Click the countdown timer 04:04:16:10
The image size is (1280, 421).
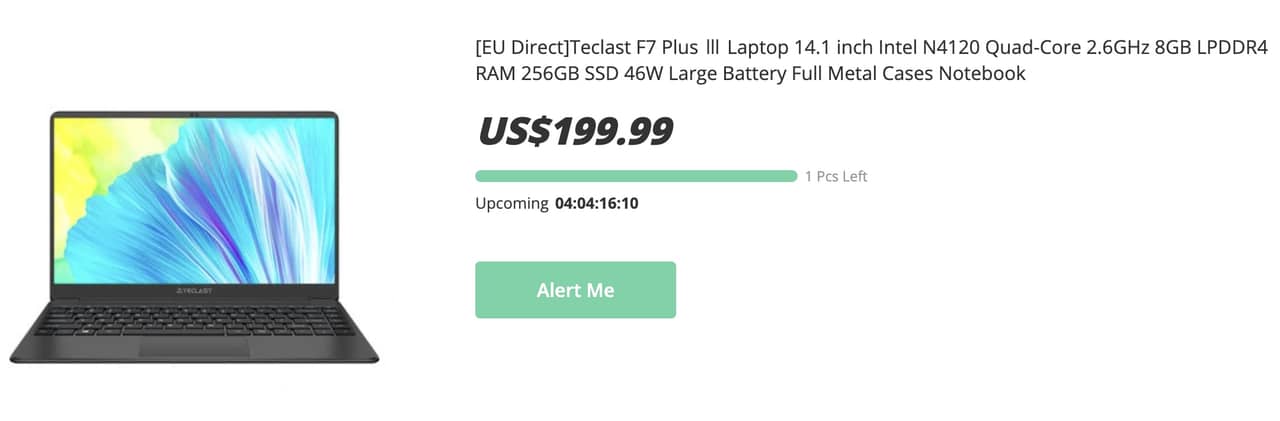coord(597,204)
